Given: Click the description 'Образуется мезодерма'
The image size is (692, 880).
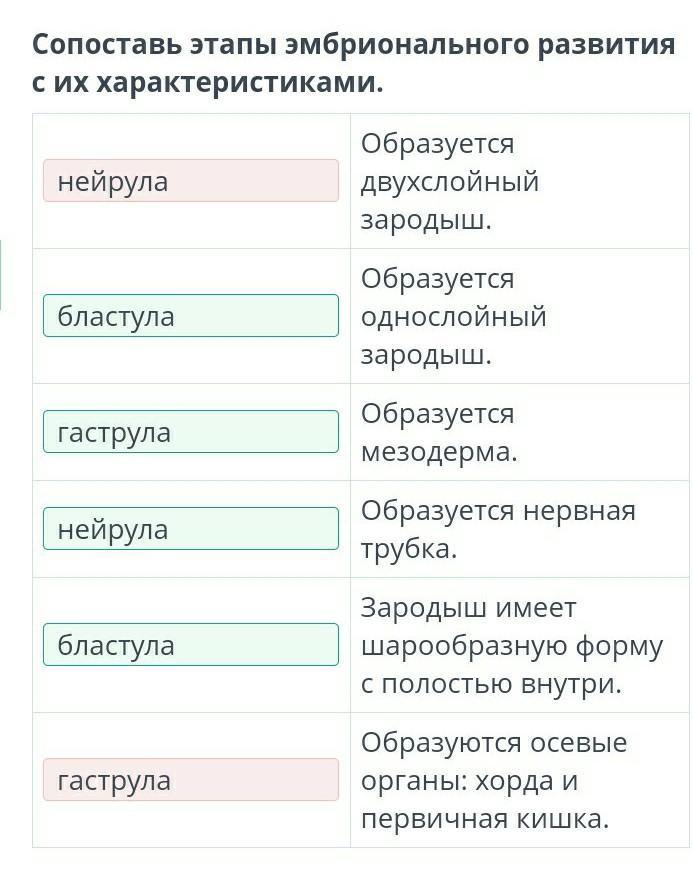Looking at the screenshot, I should point(439,432).
